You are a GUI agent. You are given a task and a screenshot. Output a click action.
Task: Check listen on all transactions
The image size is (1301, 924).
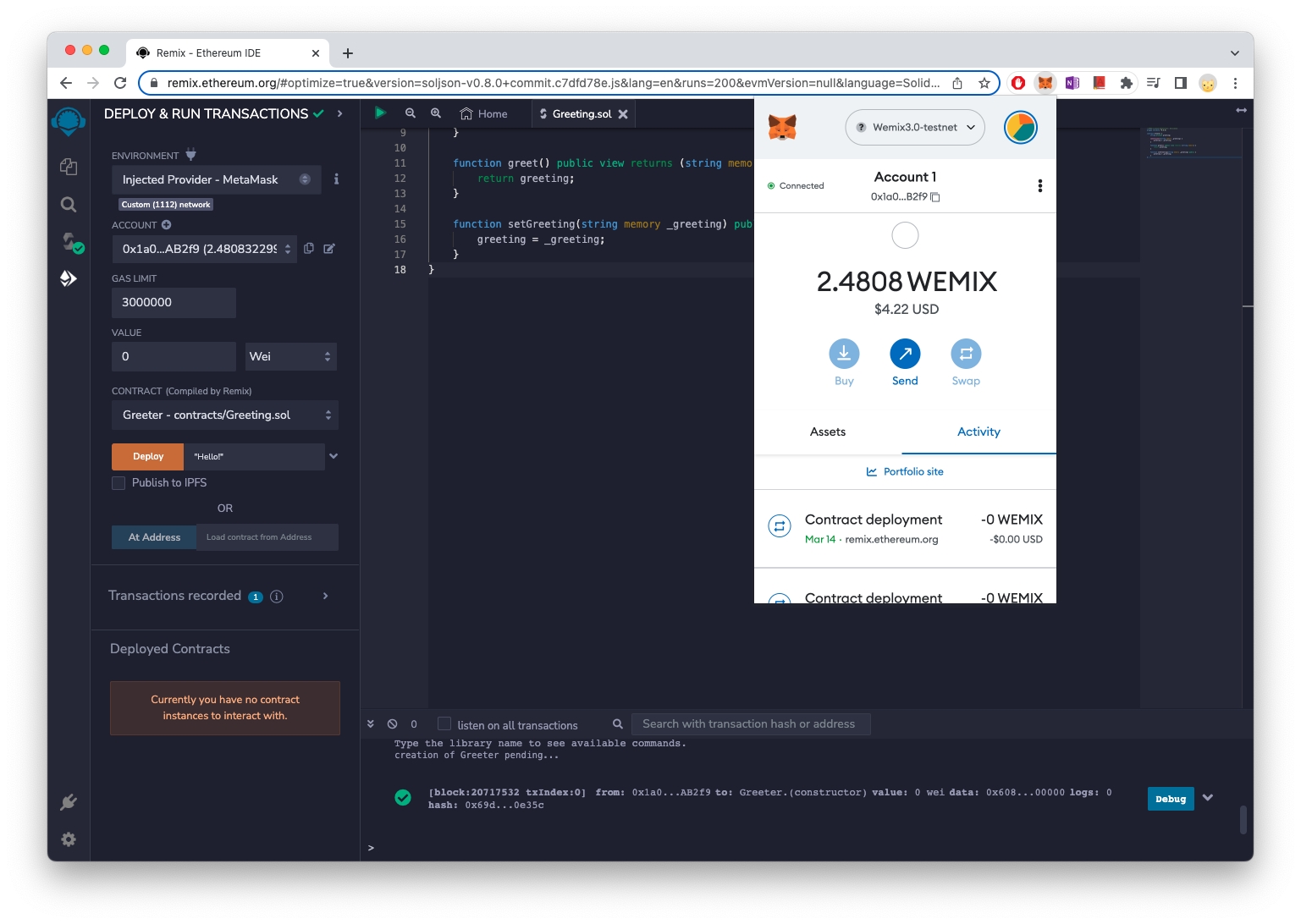point(444,724)
